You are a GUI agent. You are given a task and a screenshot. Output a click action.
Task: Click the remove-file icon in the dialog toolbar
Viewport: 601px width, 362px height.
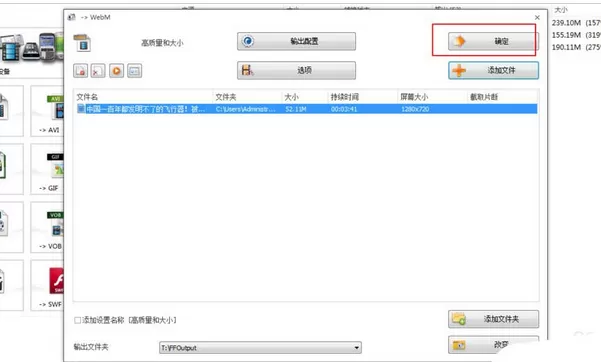tap(80, 71)
